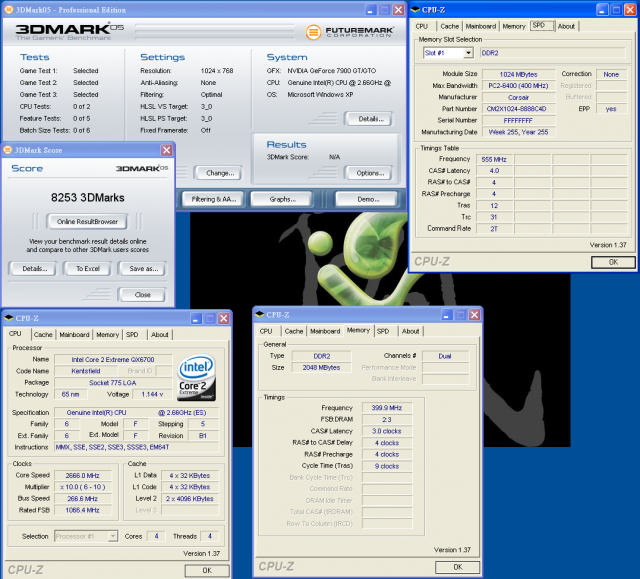640x579 pixels.
Task: Switch to Memory tab in SPD window
Action: point(514,26)
